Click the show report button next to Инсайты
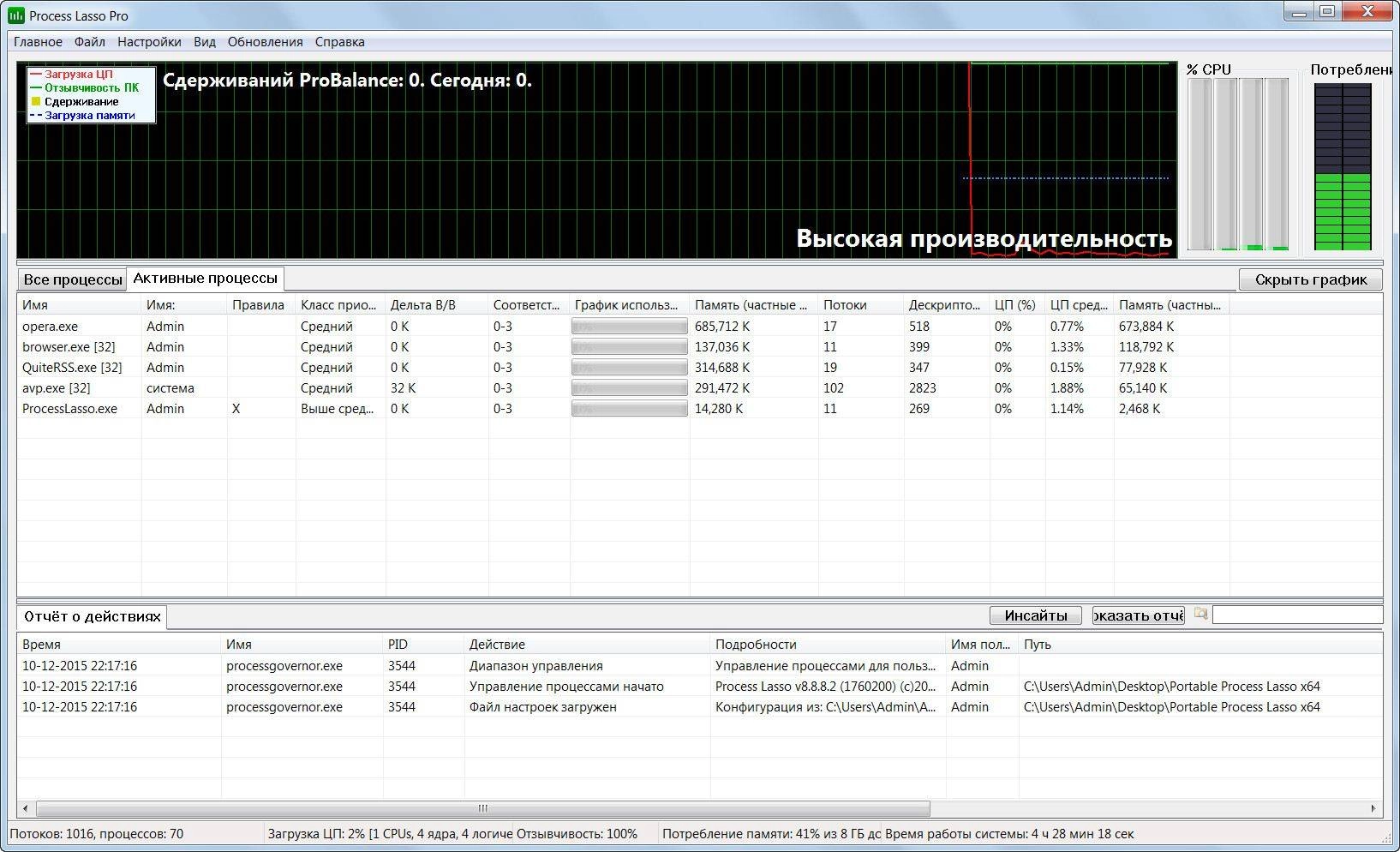The height and width of the screenshot is (852, 1400). pyautogui.click(x=1138, y=615)
